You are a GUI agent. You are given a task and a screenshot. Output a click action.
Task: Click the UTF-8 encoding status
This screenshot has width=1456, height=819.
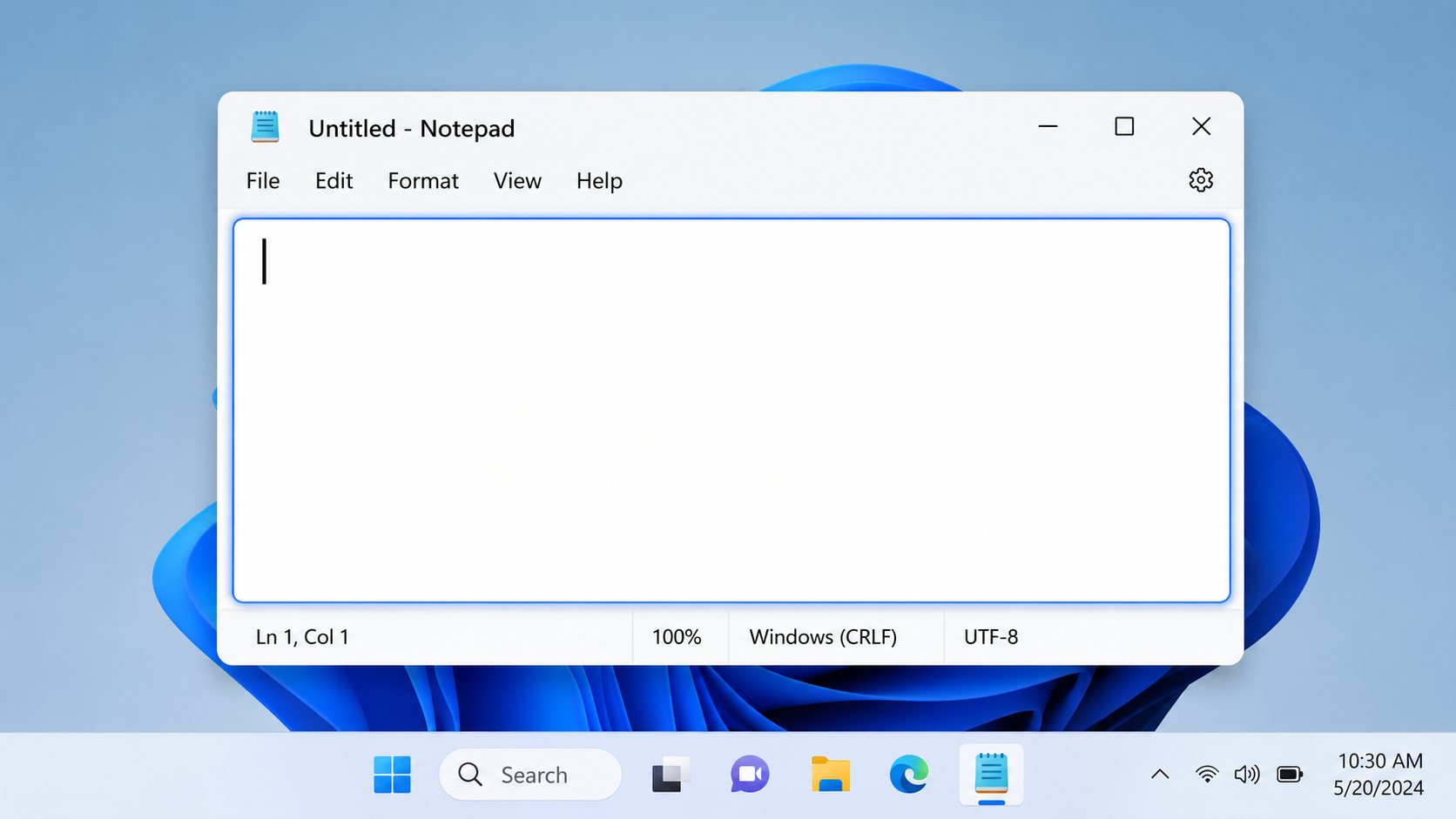pyautogui.click(x=991, y=637)
